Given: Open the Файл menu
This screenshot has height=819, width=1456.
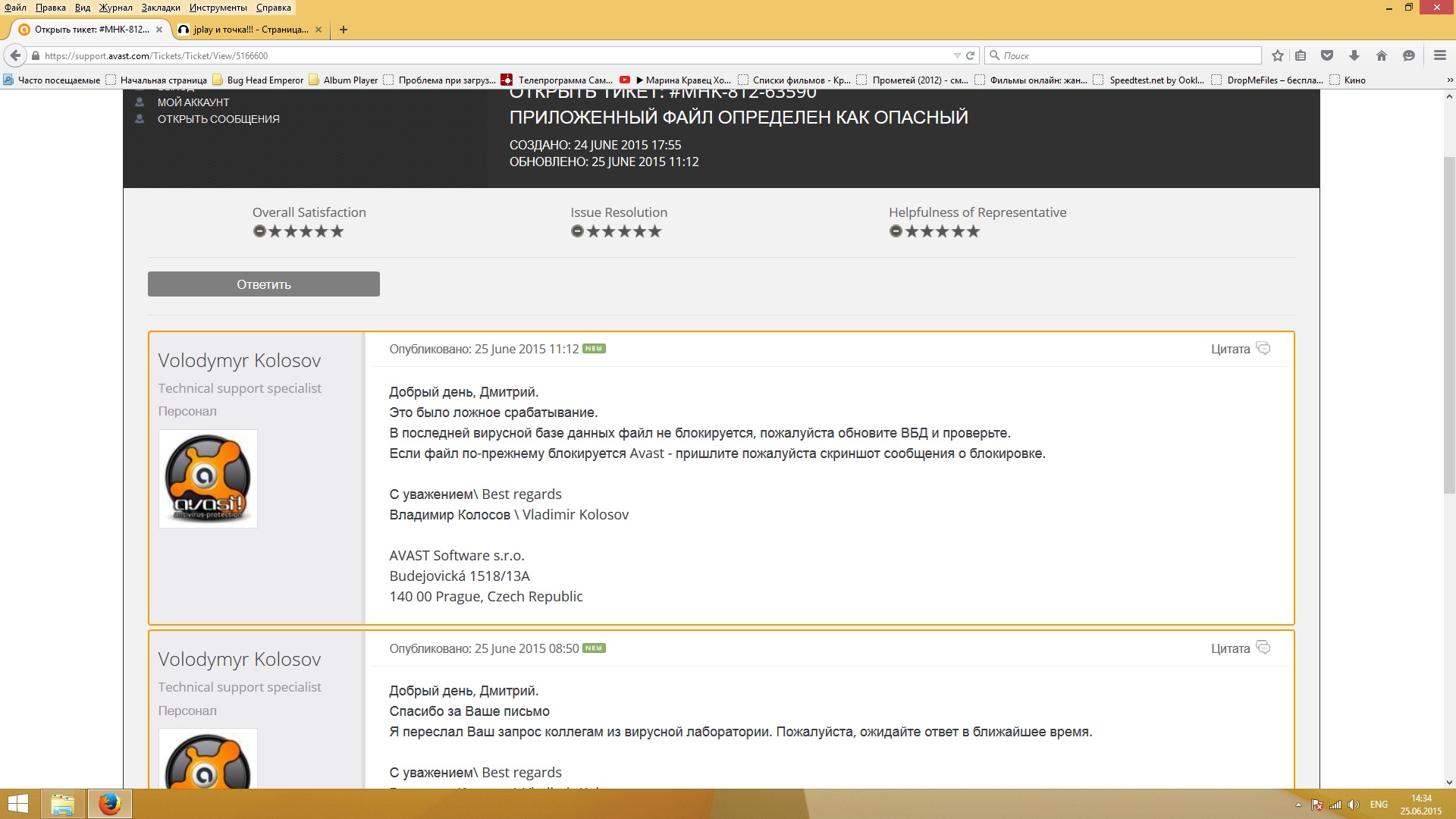Looking at the screenshot, I should click(x=15, y=8).
